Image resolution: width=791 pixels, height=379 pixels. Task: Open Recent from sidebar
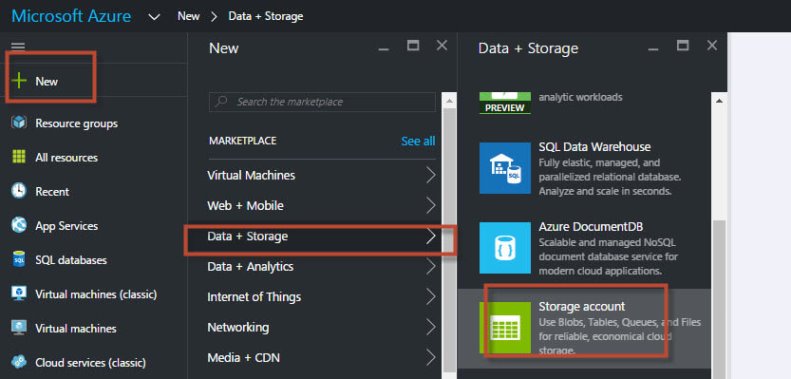[x=52, y=191]
